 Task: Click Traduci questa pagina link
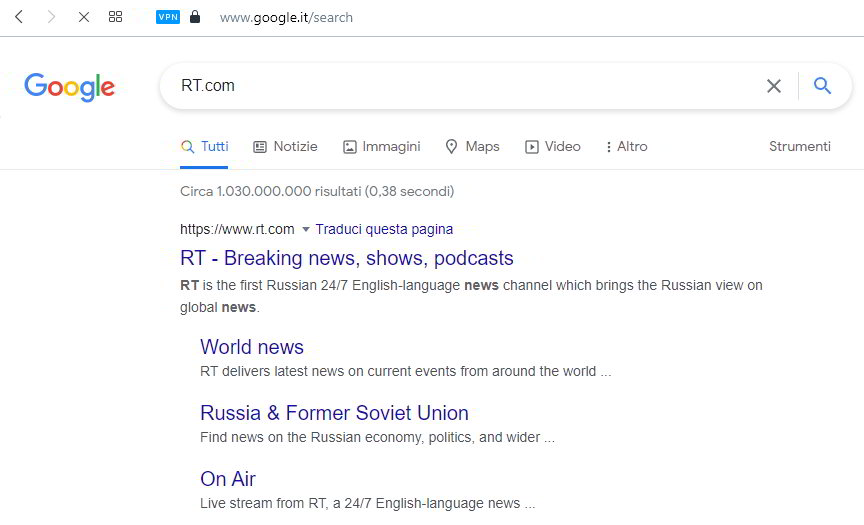click(x=384, y=229)
